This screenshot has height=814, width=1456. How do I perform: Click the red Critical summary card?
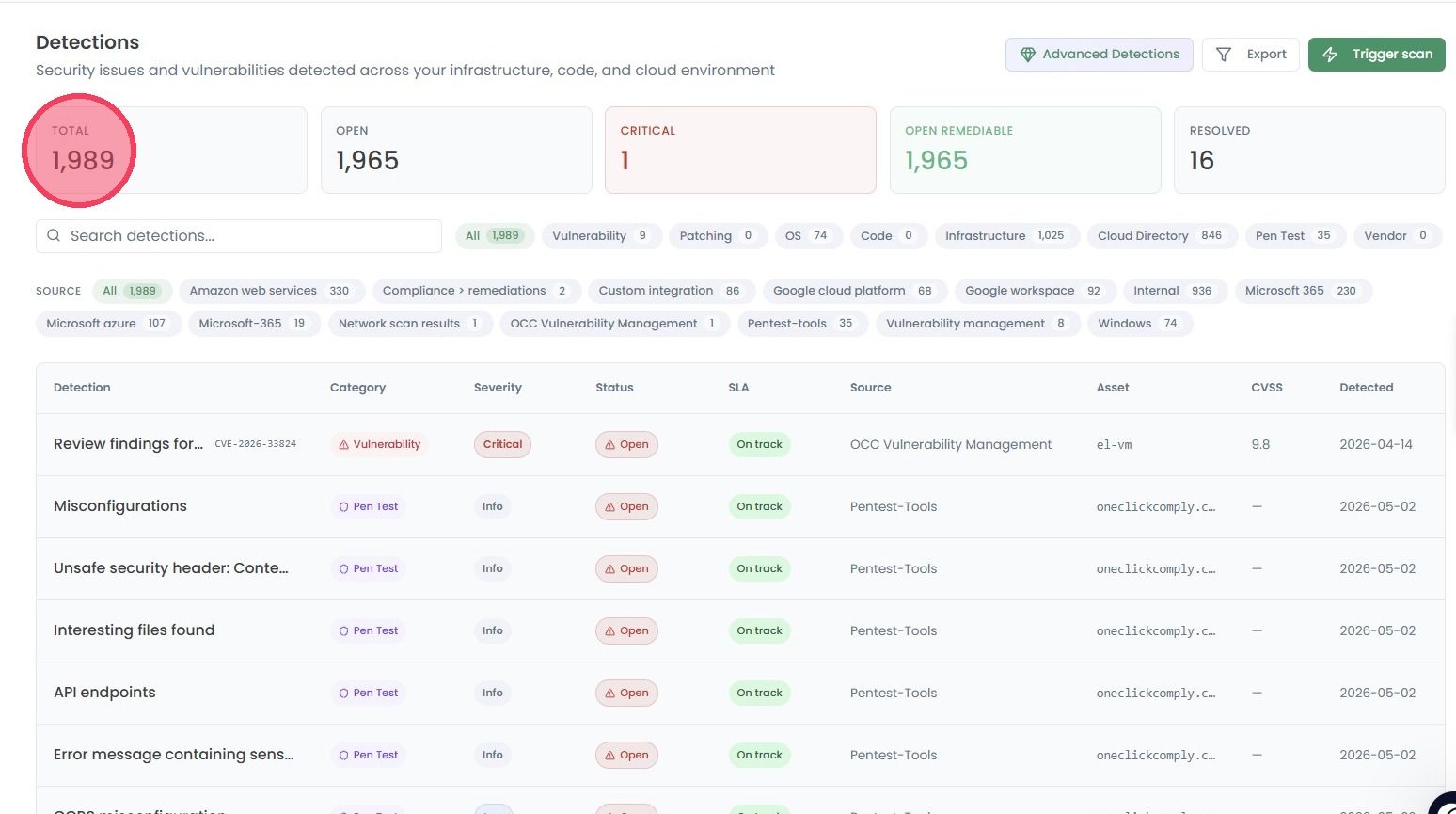740,151
